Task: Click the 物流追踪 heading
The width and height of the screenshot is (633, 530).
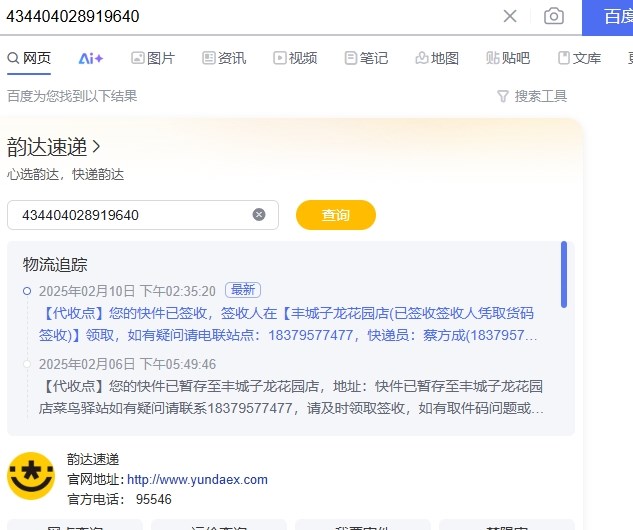Action: point(55,265)
